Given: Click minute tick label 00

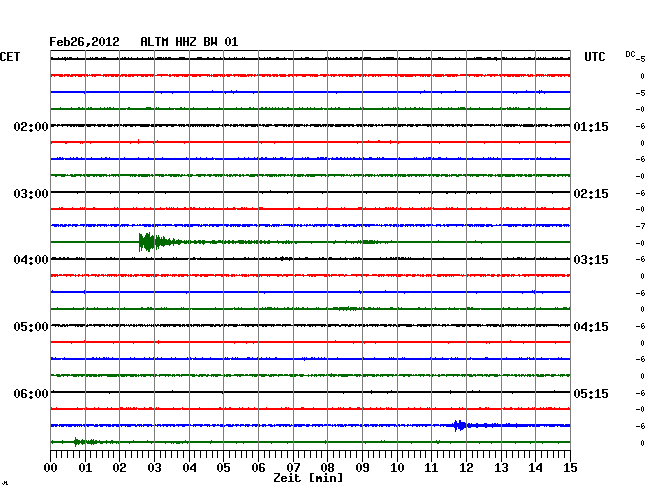Looking at the screenshot, I should [x=51, y=467].
